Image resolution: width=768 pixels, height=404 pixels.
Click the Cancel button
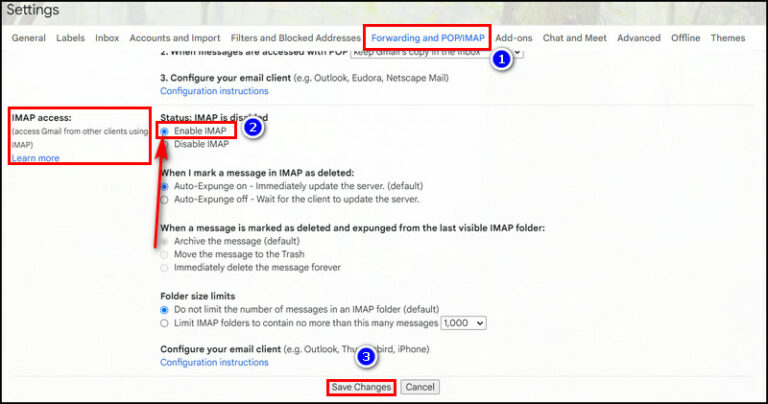(420, 387)
